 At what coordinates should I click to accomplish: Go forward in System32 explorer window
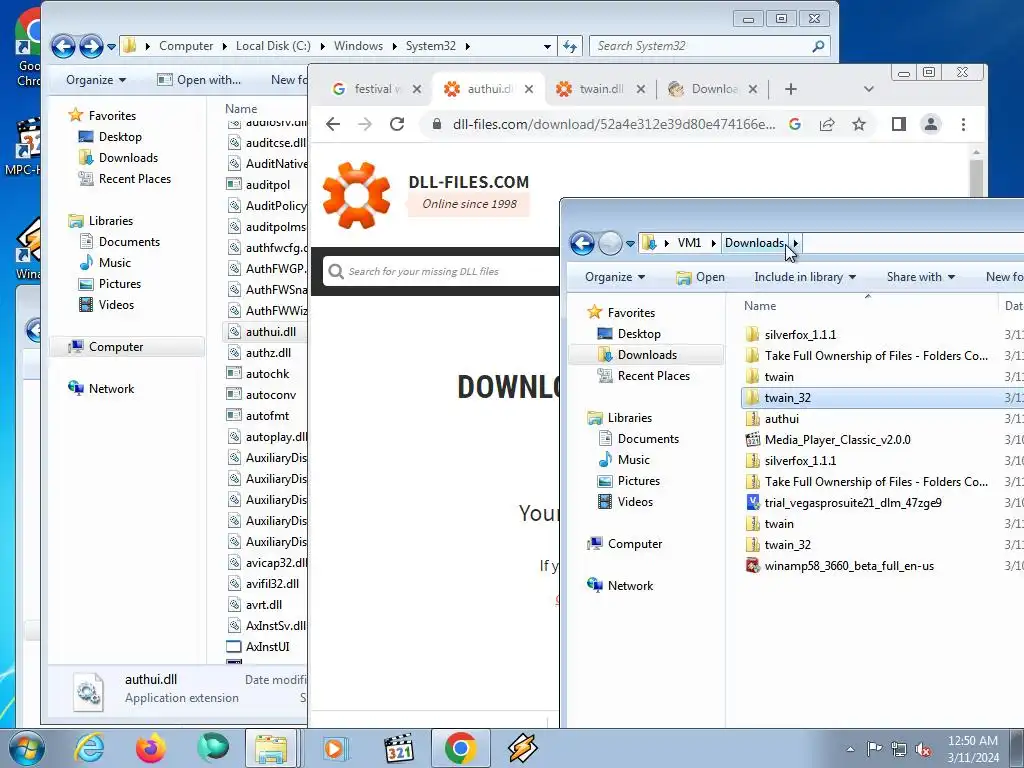[x=91, y=46]
